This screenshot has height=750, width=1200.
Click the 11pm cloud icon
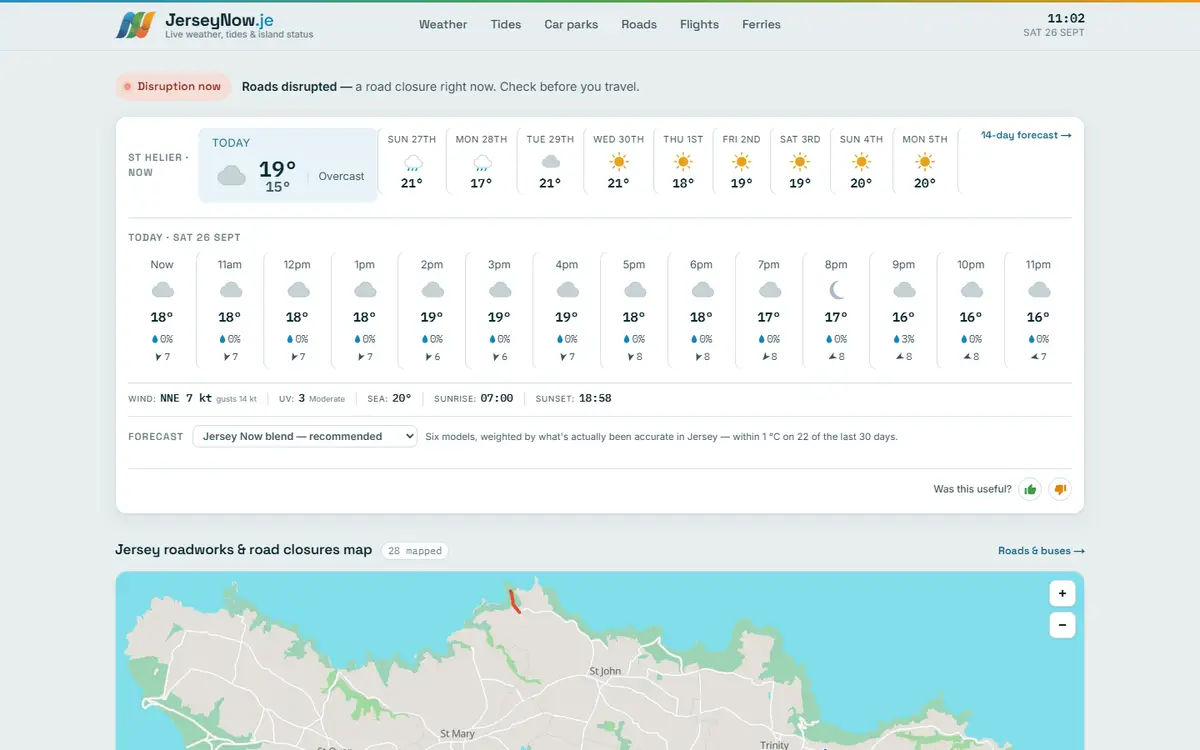coord(1039,290)
